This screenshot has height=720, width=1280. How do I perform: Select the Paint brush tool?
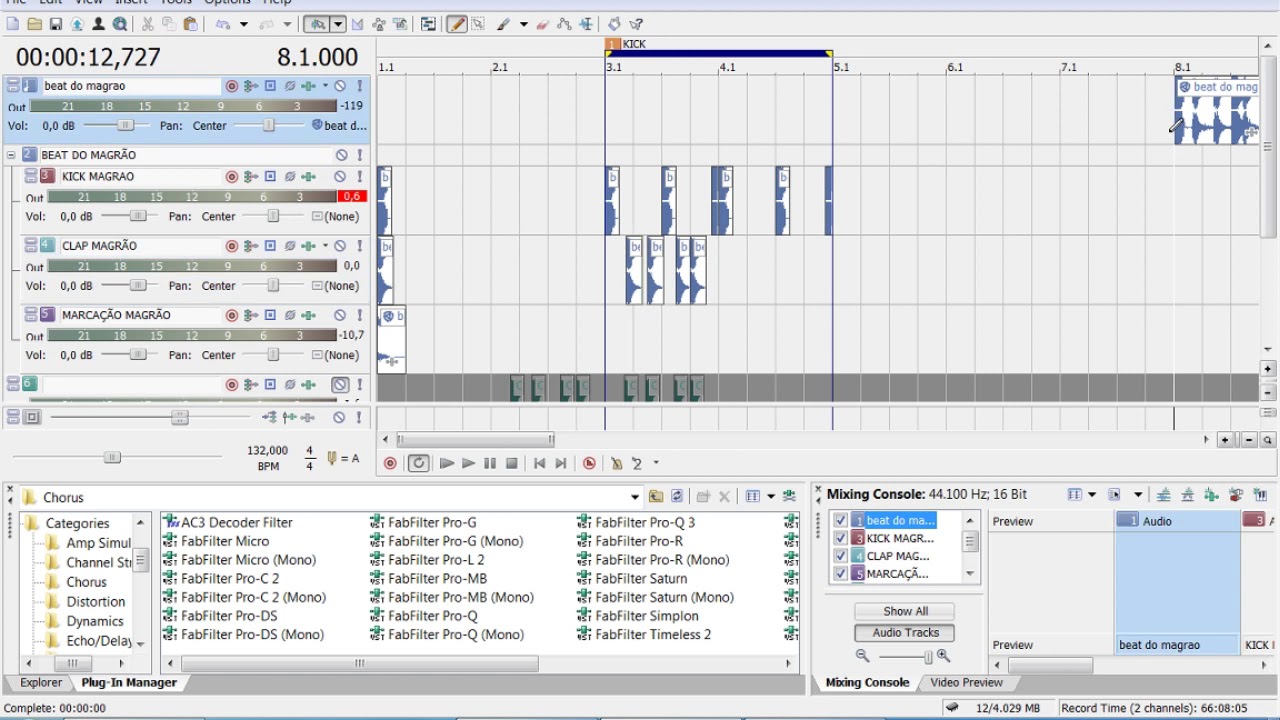(503, 24)
